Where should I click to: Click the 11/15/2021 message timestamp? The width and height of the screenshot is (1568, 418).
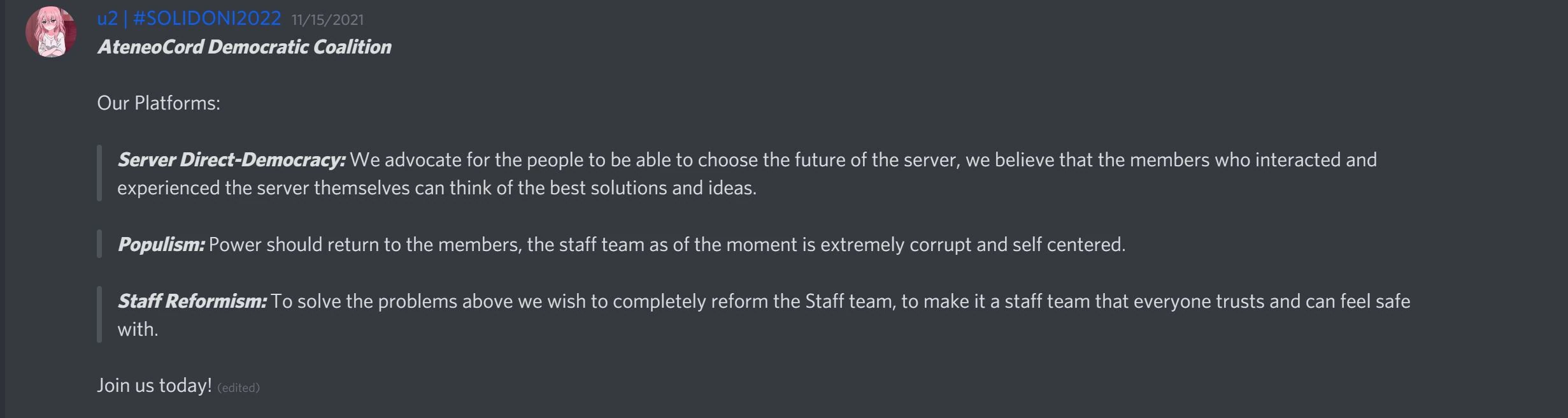(327, 20)
